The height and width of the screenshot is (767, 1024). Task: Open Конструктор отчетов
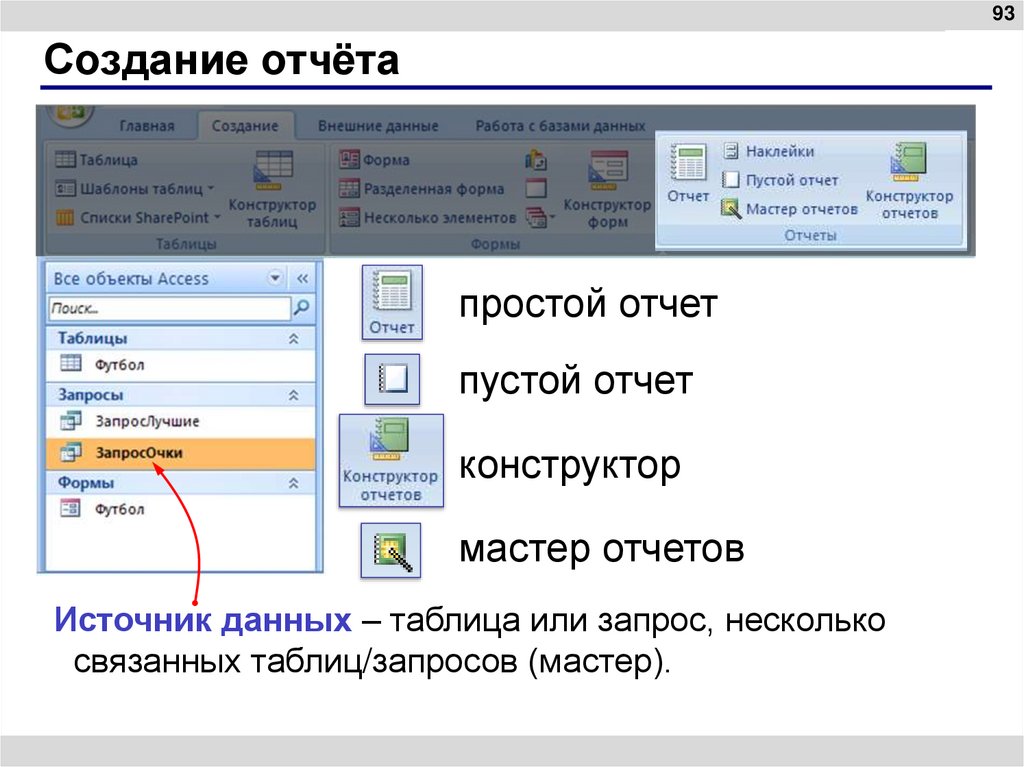point(909,180)
